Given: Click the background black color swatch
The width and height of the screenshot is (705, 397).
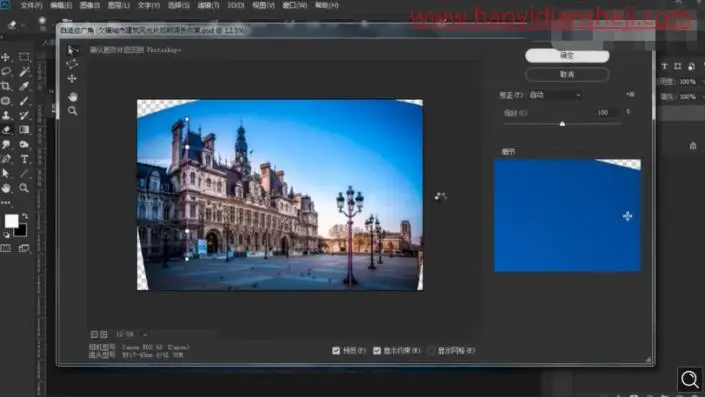Looking at the screenshot, I should [x=21, y=231].
